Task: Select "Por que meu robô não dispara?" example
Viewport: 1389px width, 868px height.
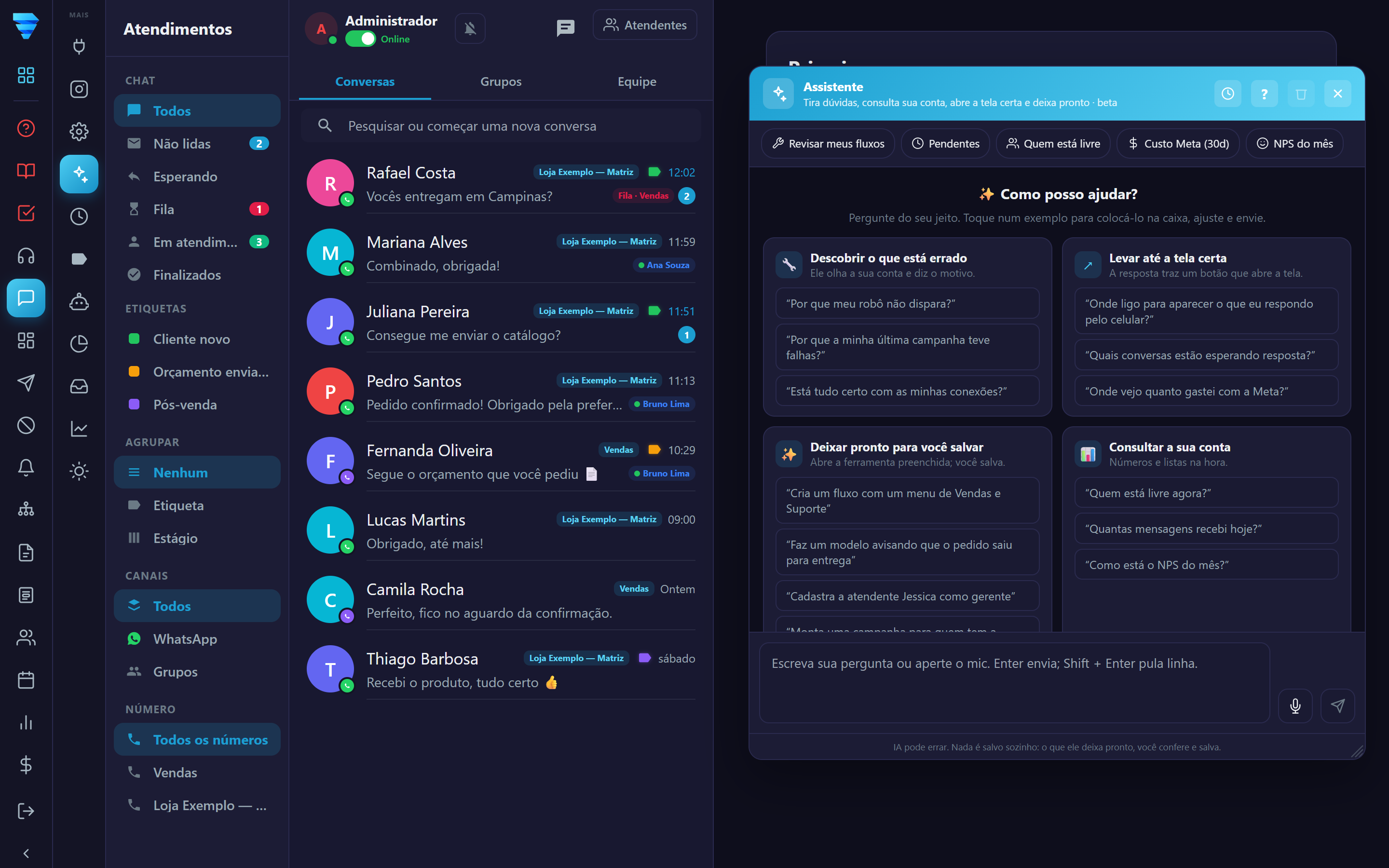Action: (x=907, y=303)
